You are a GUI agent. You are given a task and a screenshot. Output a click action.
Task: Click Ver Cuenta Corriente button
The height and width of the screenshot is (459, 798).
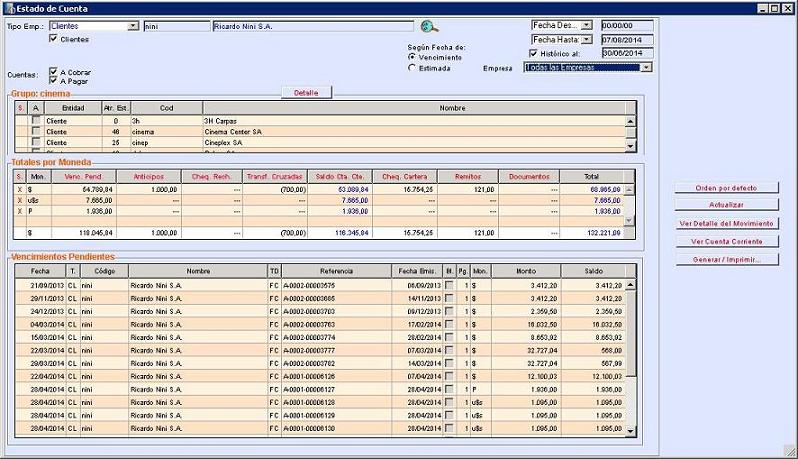tap(726, 241)
